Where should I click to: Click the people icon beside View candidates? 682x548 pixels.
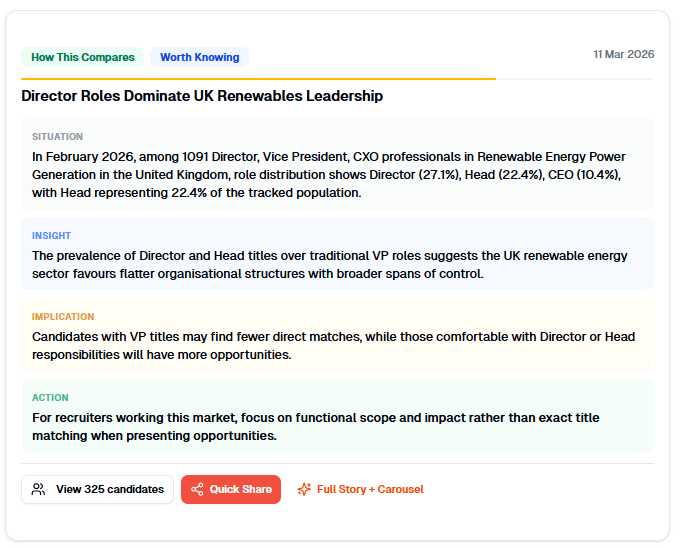pyautogui.click(x=39, y=490)
